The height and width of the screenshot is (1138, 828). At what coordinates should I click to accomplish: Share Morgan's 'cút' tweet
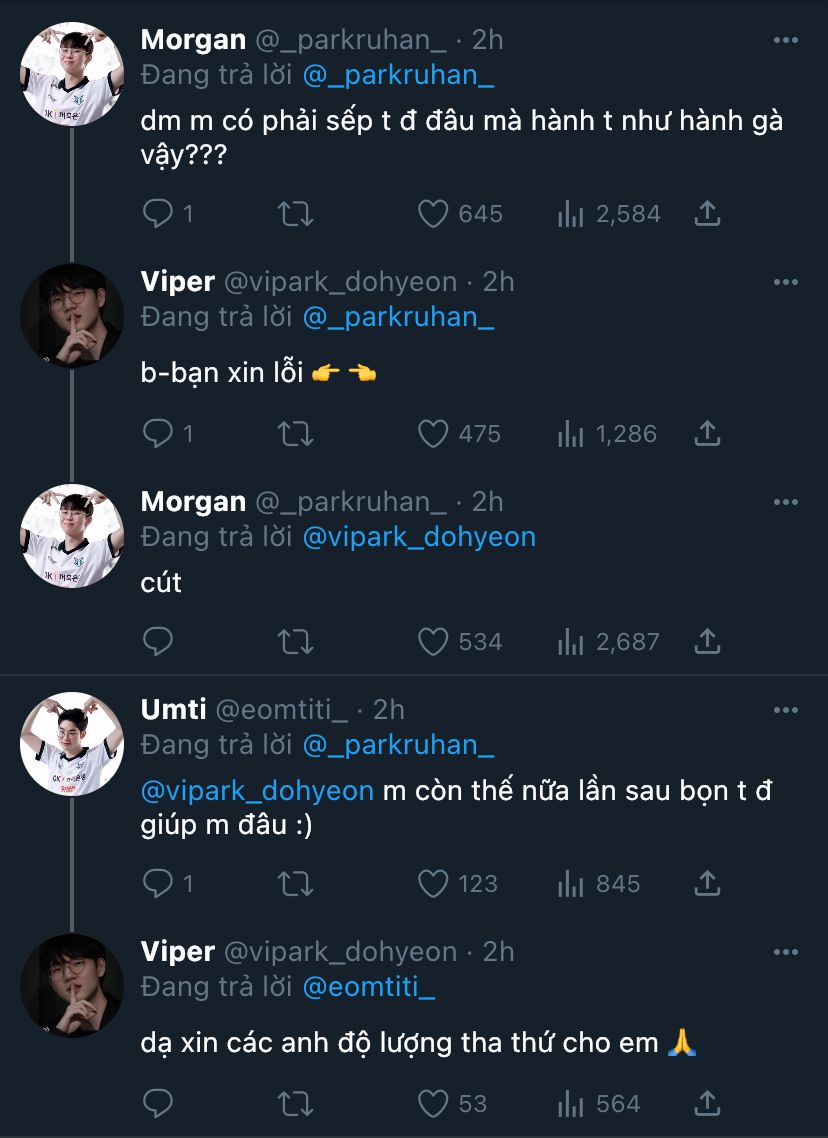point(707,641)
